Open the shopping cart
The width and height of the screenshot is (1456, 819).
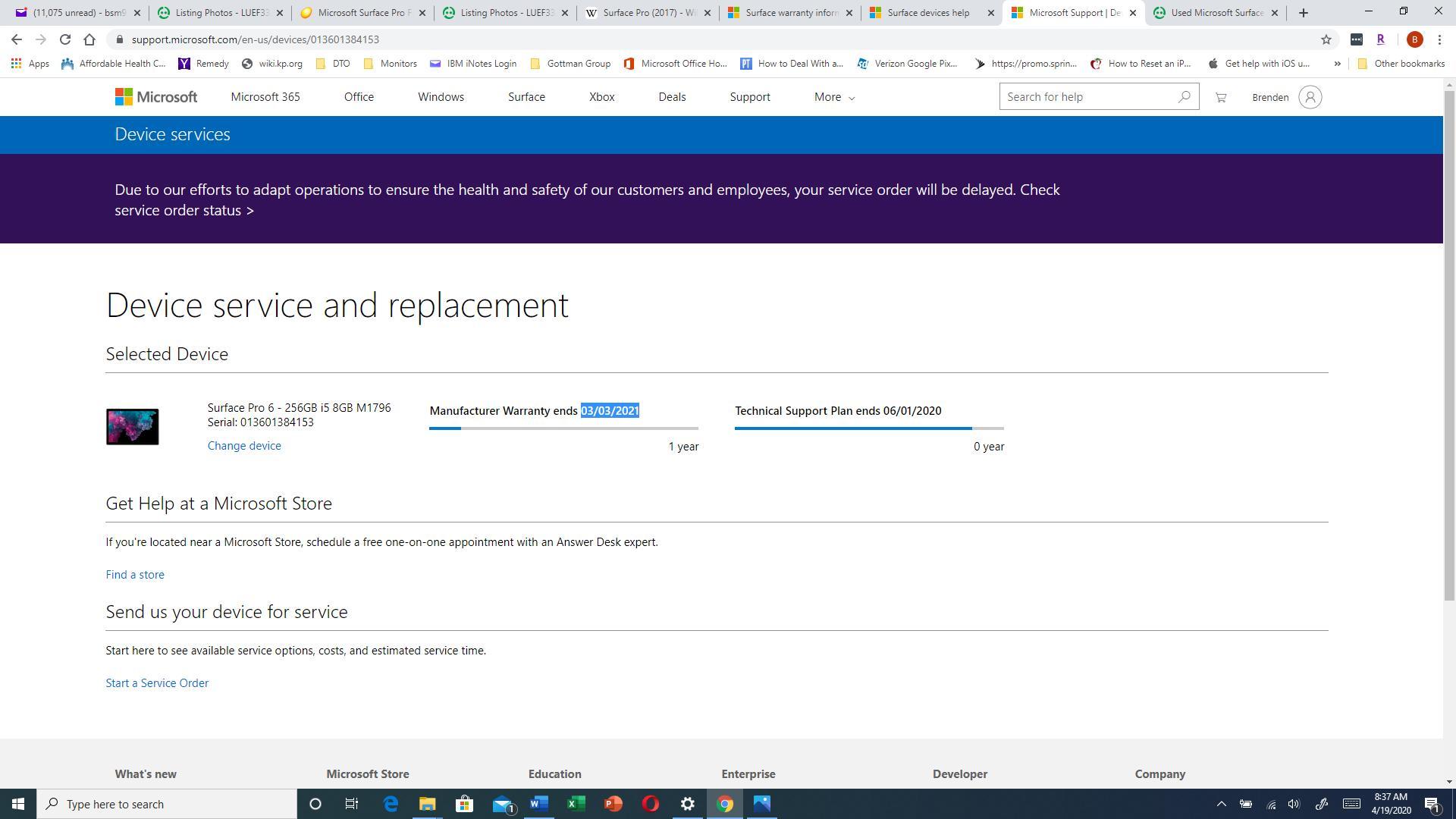pyautogui.click(x=1220, y=97)
